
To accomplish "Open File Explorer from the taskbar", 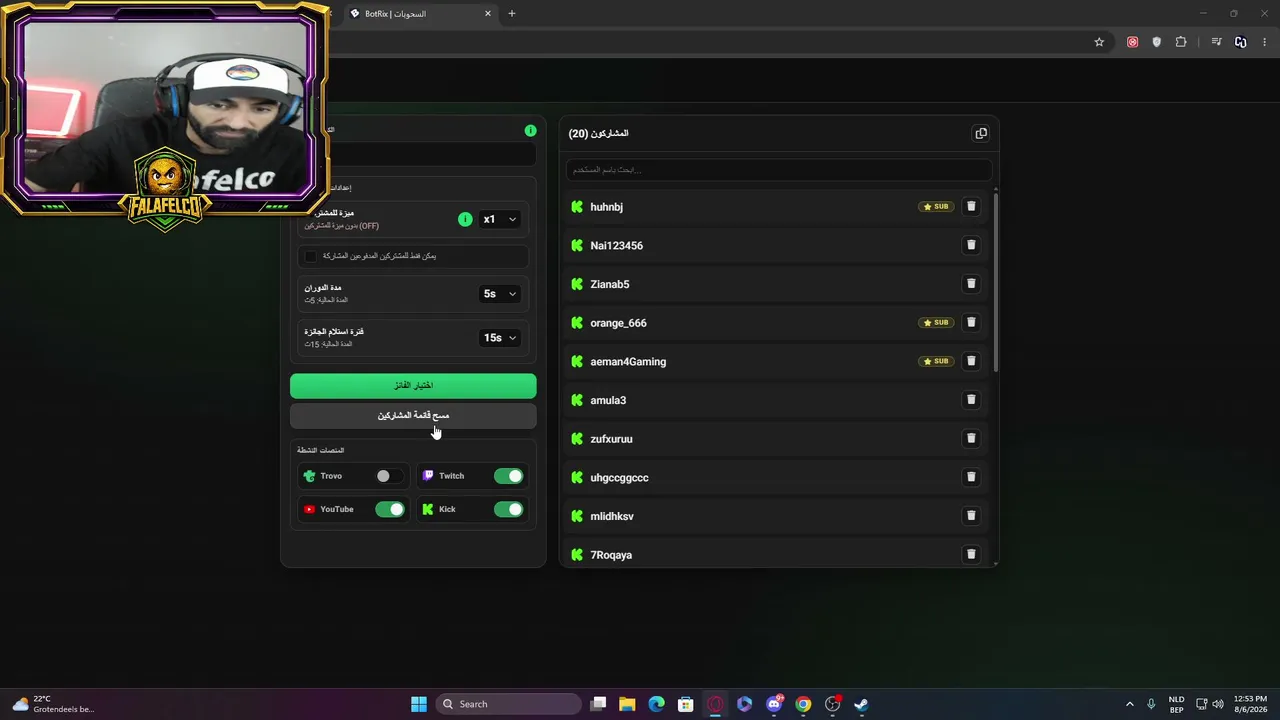I will 627,704.
